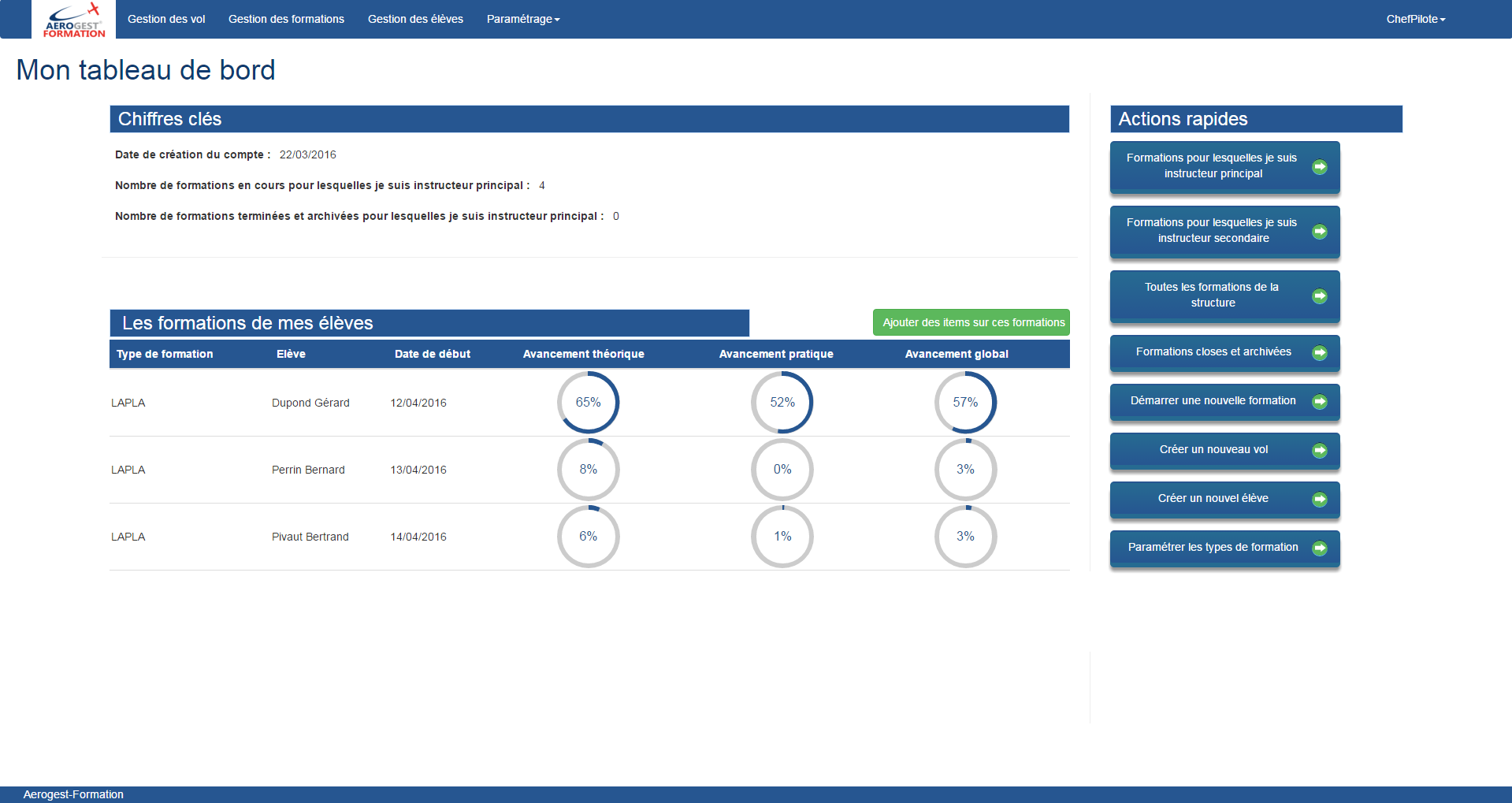Screen dimensions: 1512x803
Task: Click LAPLA in Dupond Gérard row
Action: point(128,403)
